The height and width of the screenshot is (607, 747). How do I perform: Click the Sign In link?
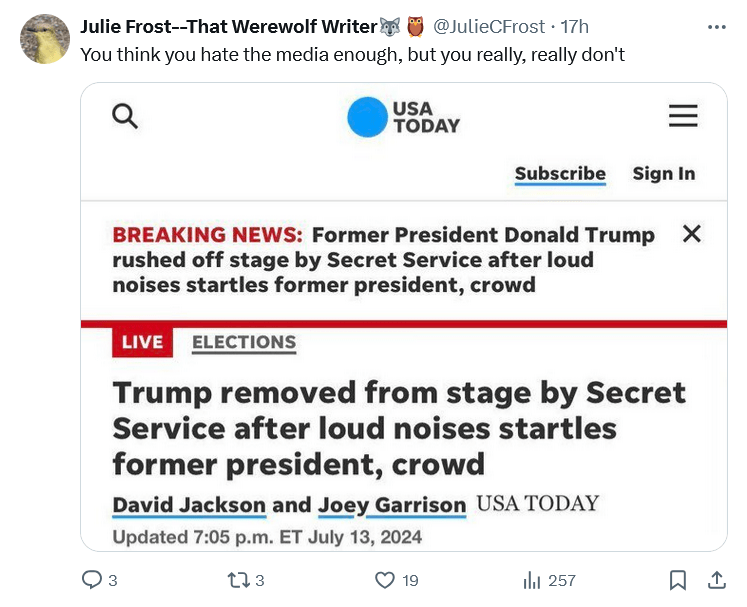(x=663, y=173)
